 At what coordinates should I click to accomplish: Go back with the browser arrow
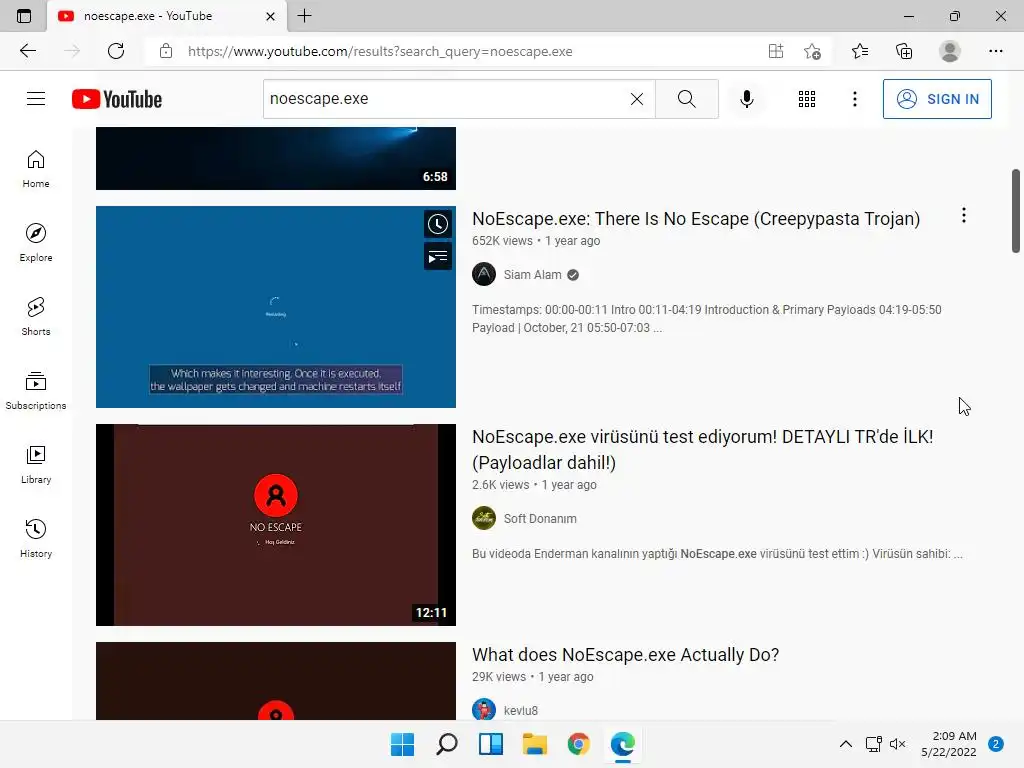(27, 51)
